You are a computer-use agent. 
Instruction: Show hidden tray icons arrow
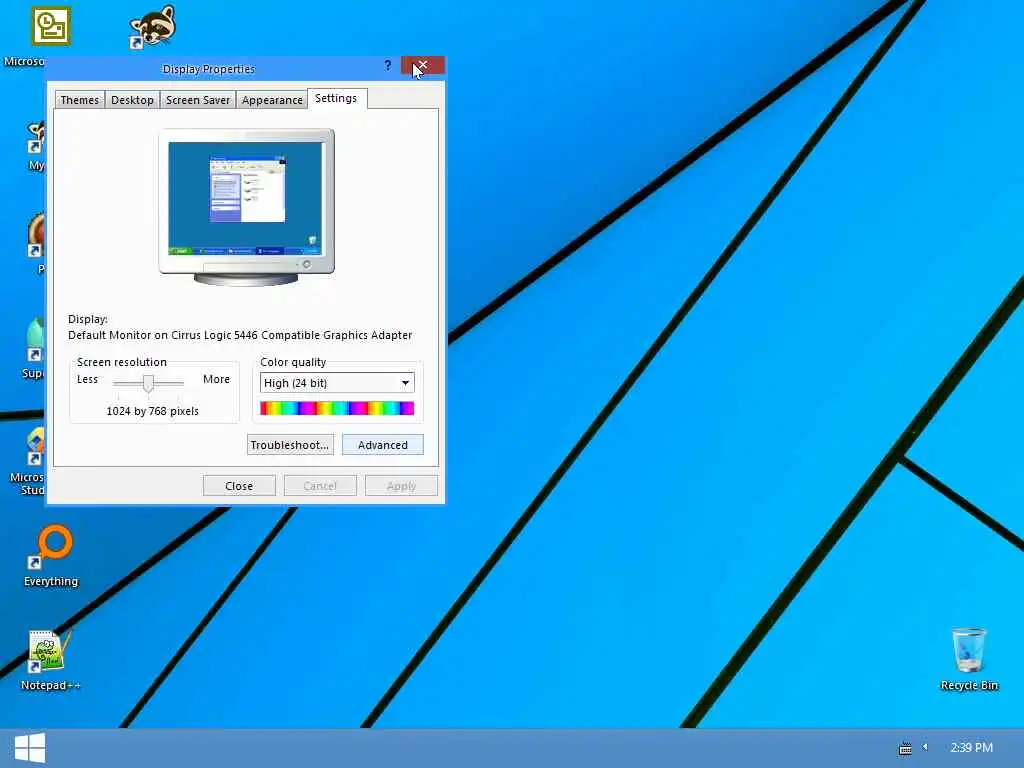(925, 747)
